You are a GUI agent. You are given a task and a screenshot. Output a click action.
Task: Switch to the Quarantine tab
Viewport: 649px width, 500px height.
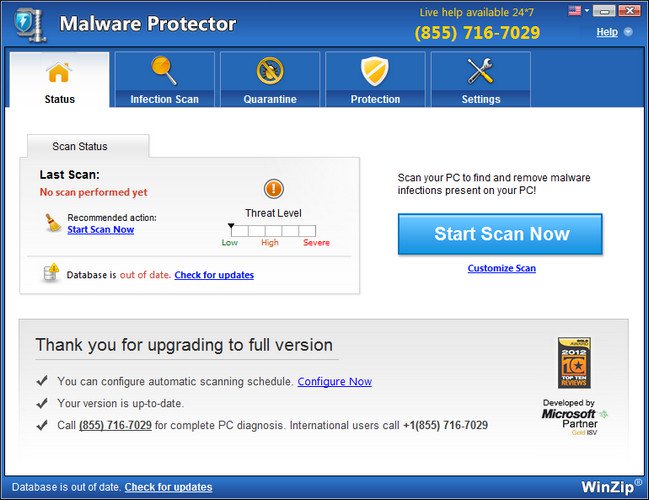tap(269, 99)
